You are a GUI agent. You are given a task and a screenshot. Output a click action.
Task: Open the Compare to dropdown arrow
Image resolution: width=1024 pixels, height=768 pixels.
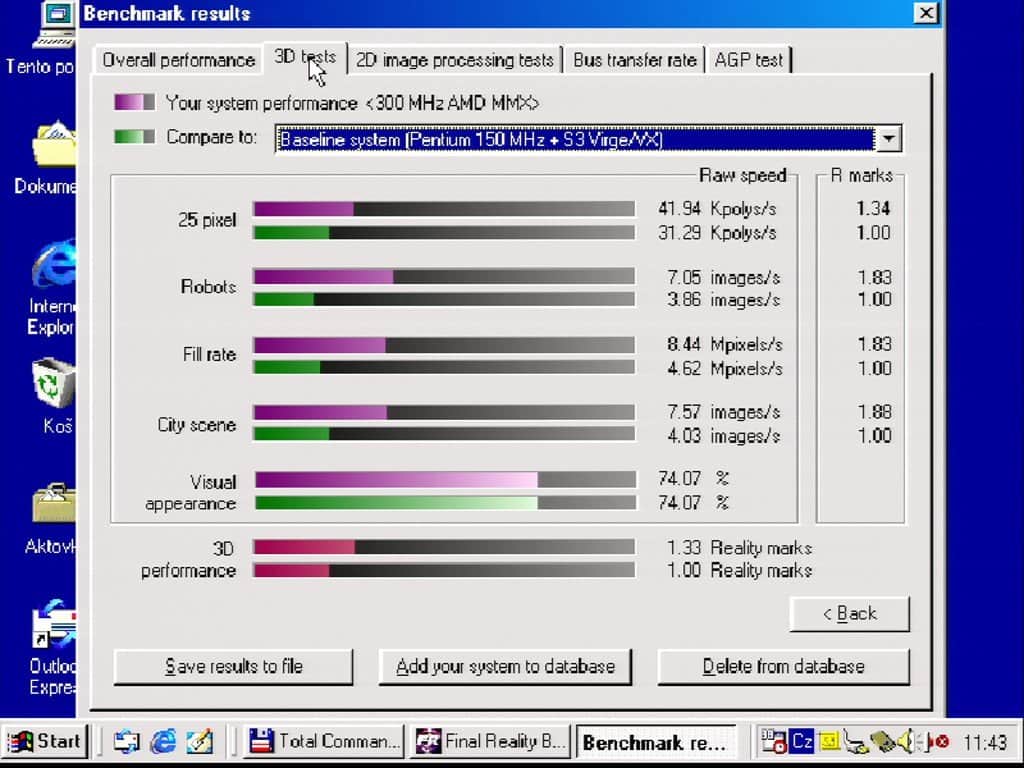point(888,139)
